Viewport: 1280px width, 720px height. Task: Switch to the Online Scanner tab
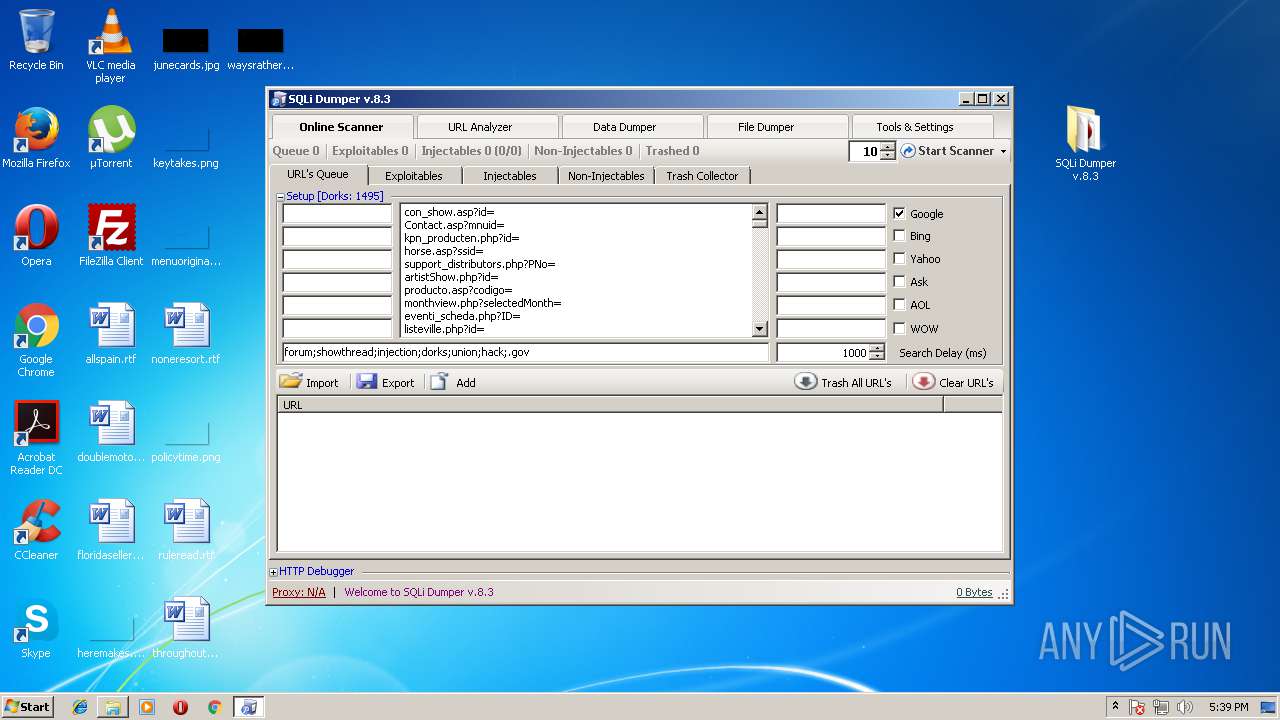341,127
